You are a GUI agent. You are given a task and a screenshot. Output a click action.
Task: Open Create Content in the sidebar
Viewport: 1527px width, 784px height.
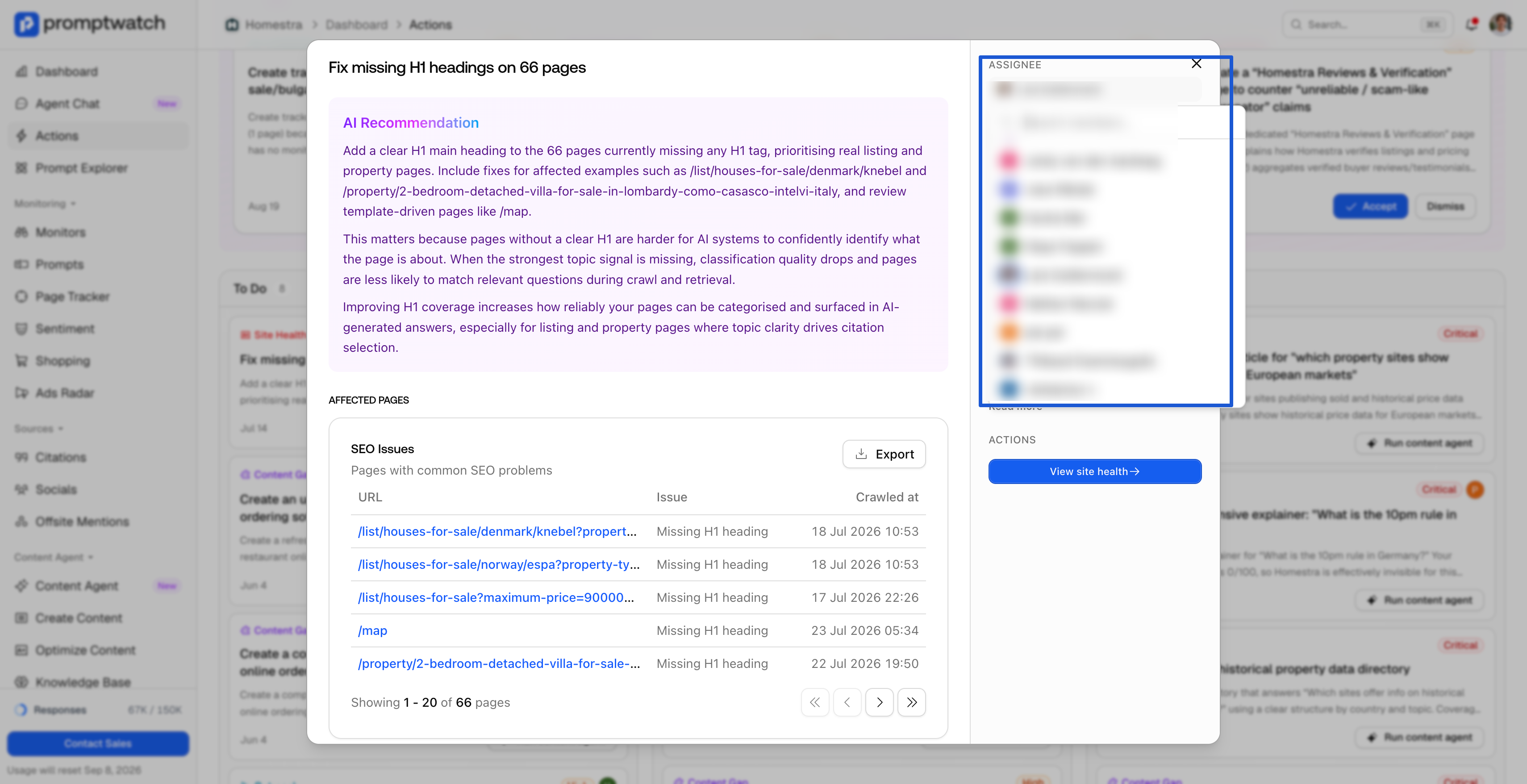98,618
